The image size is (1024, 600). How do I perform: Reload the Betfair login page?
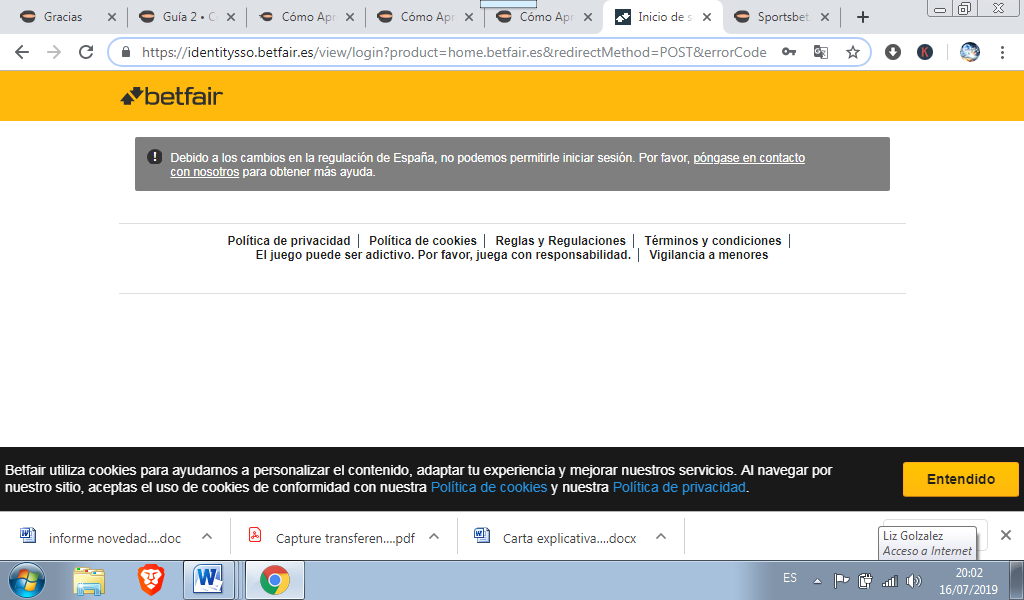point(86,52)
